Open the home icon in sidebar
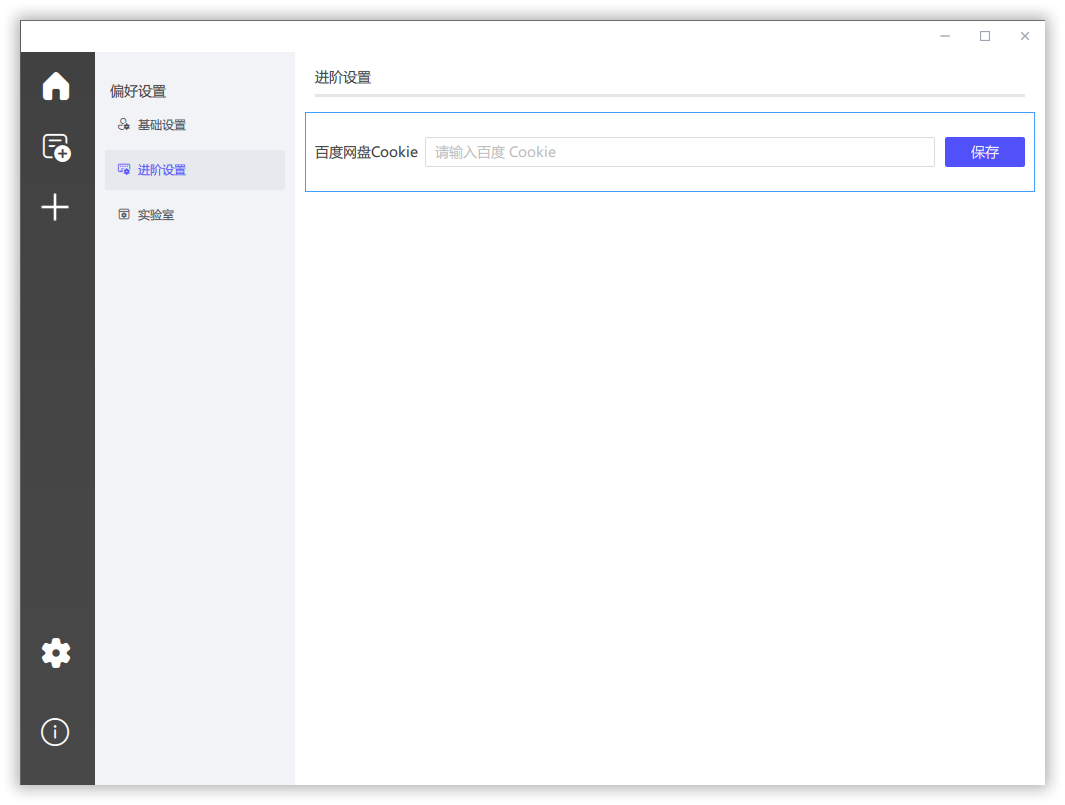Viewport: 1065px width, 805px height. tap(56, 86)
